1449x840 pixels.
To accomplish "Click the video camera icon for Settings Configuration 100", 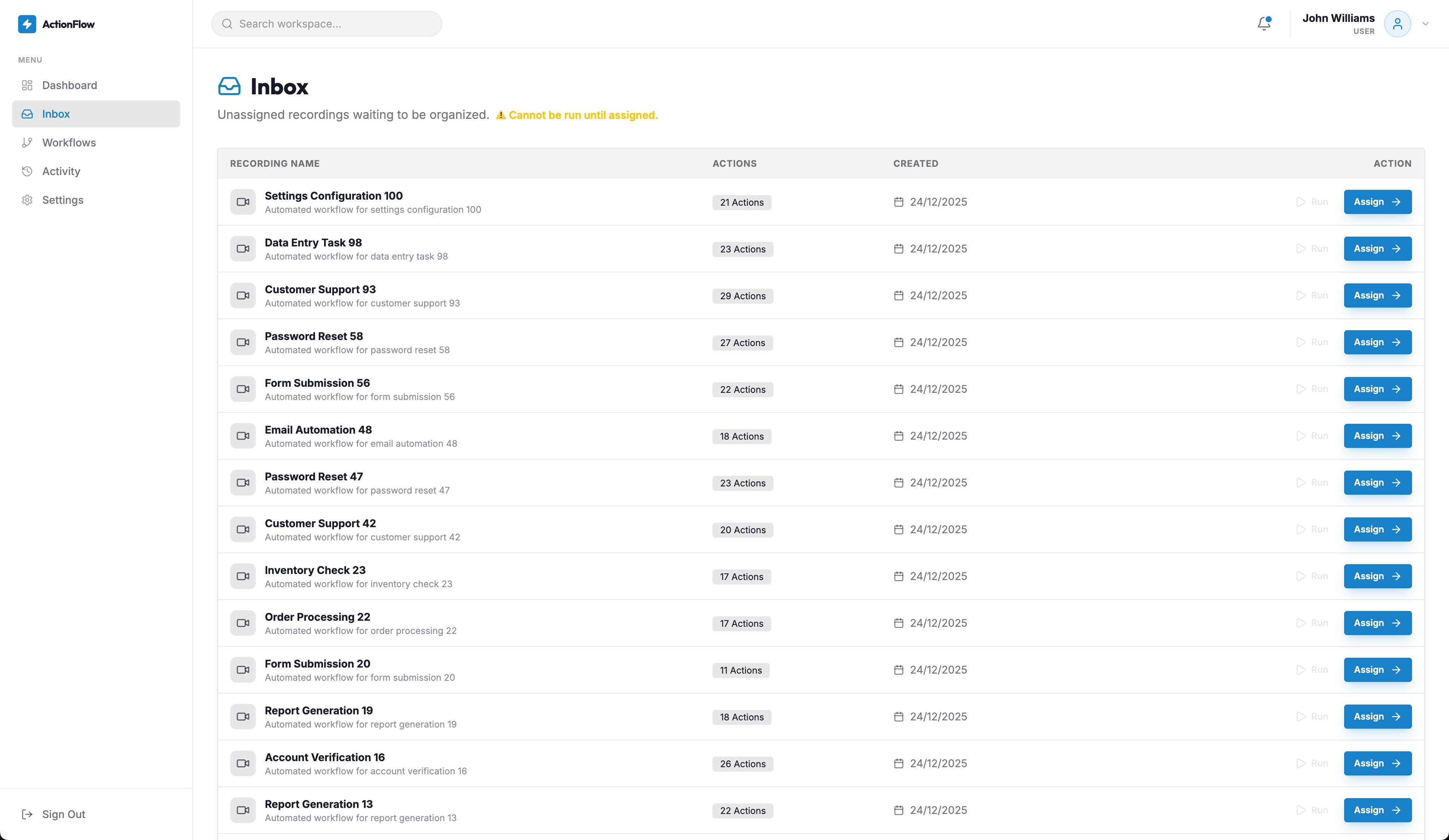I will coord(243,202).
